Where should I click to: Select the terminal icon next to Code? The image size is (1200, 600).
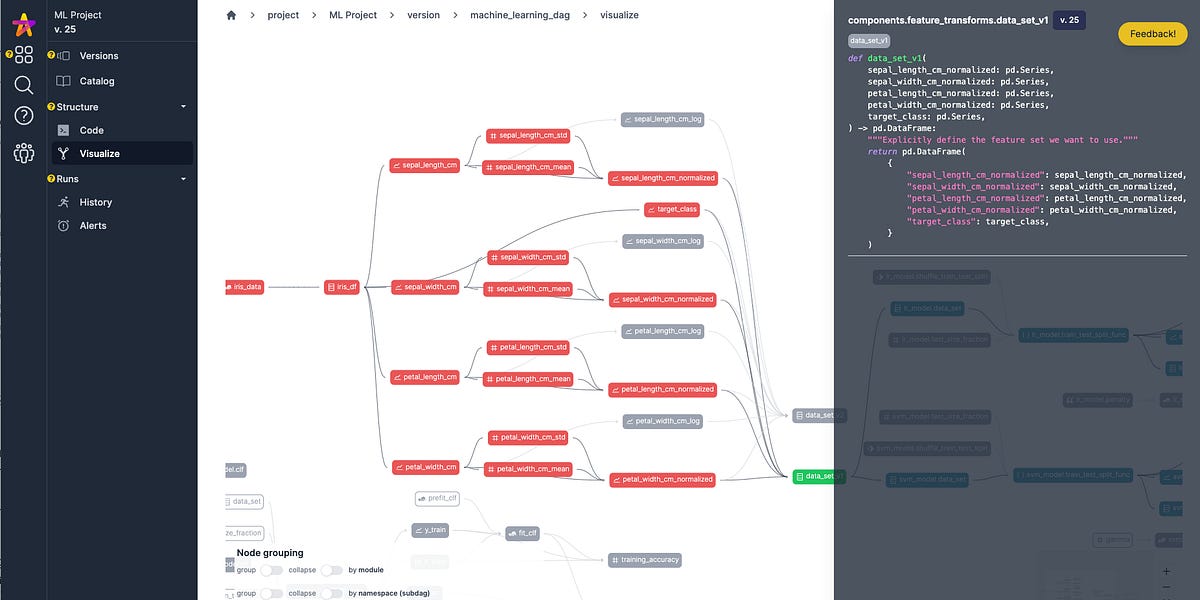point(63,130)
